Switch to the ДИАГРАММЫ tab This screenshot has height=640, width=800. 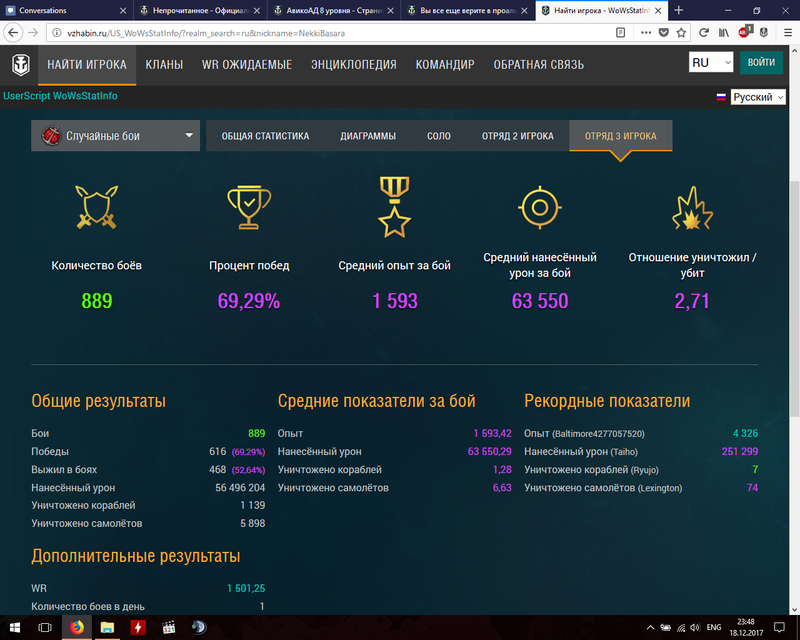pyautogui.click(x=368, y=136)
